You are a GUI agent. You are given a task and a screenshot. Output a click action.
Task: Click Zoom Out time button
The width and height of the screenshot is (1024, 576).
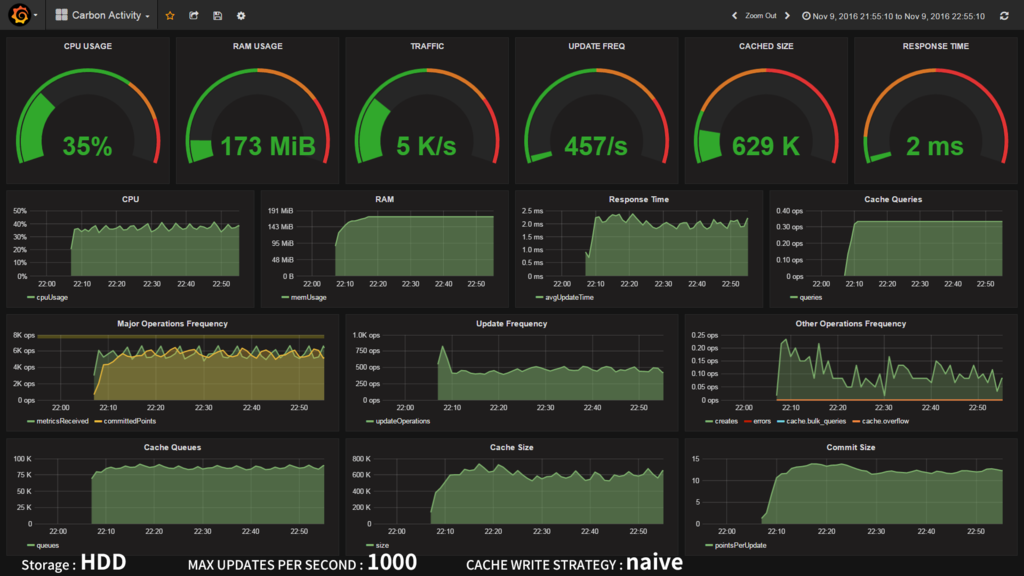761,16
